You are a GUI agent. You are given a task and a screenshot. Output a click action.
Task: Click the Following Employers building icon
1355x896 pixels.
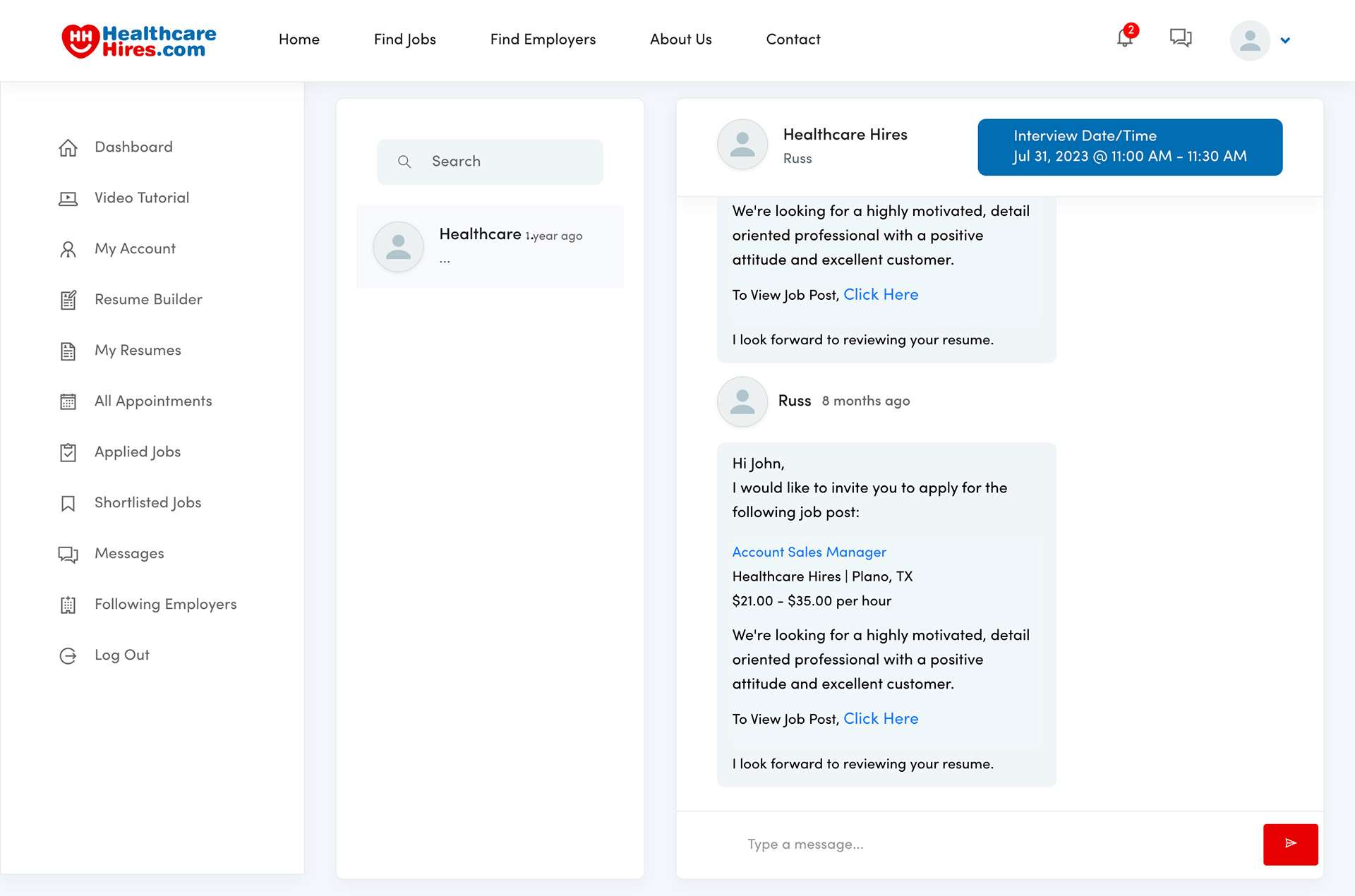click(x=68, y=605)
